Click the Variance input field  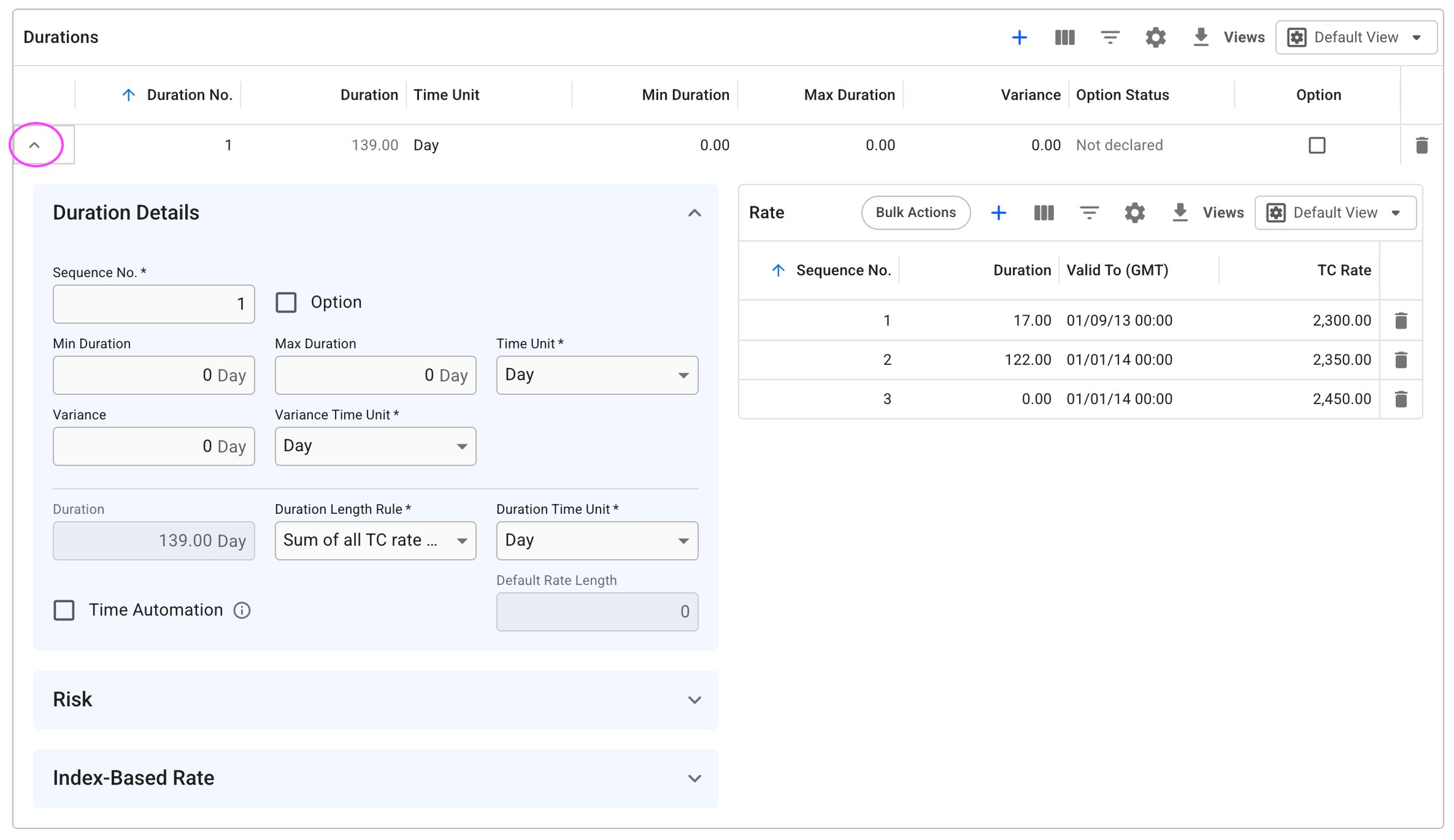(x=154, y=446)
